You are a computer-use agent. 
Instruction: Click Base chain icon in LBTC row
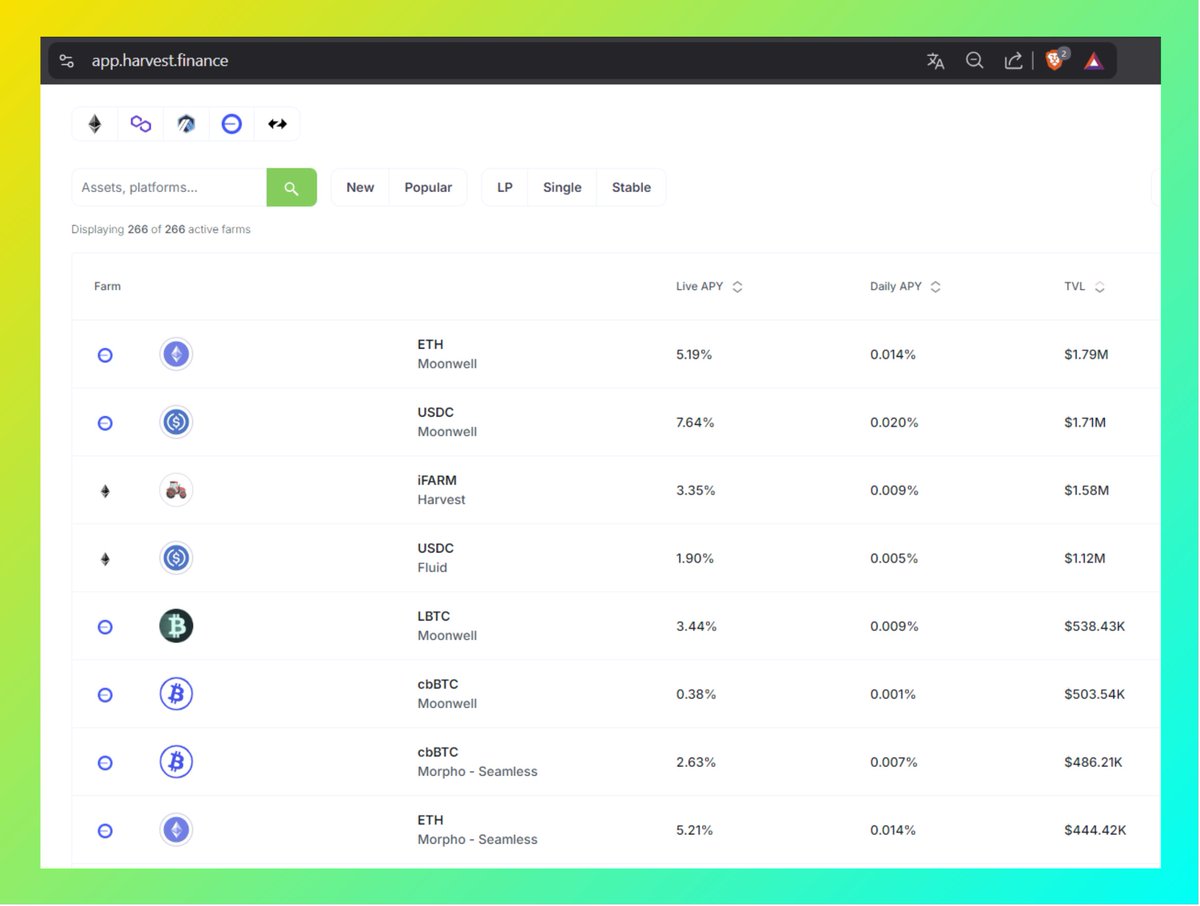pos(105,627)
